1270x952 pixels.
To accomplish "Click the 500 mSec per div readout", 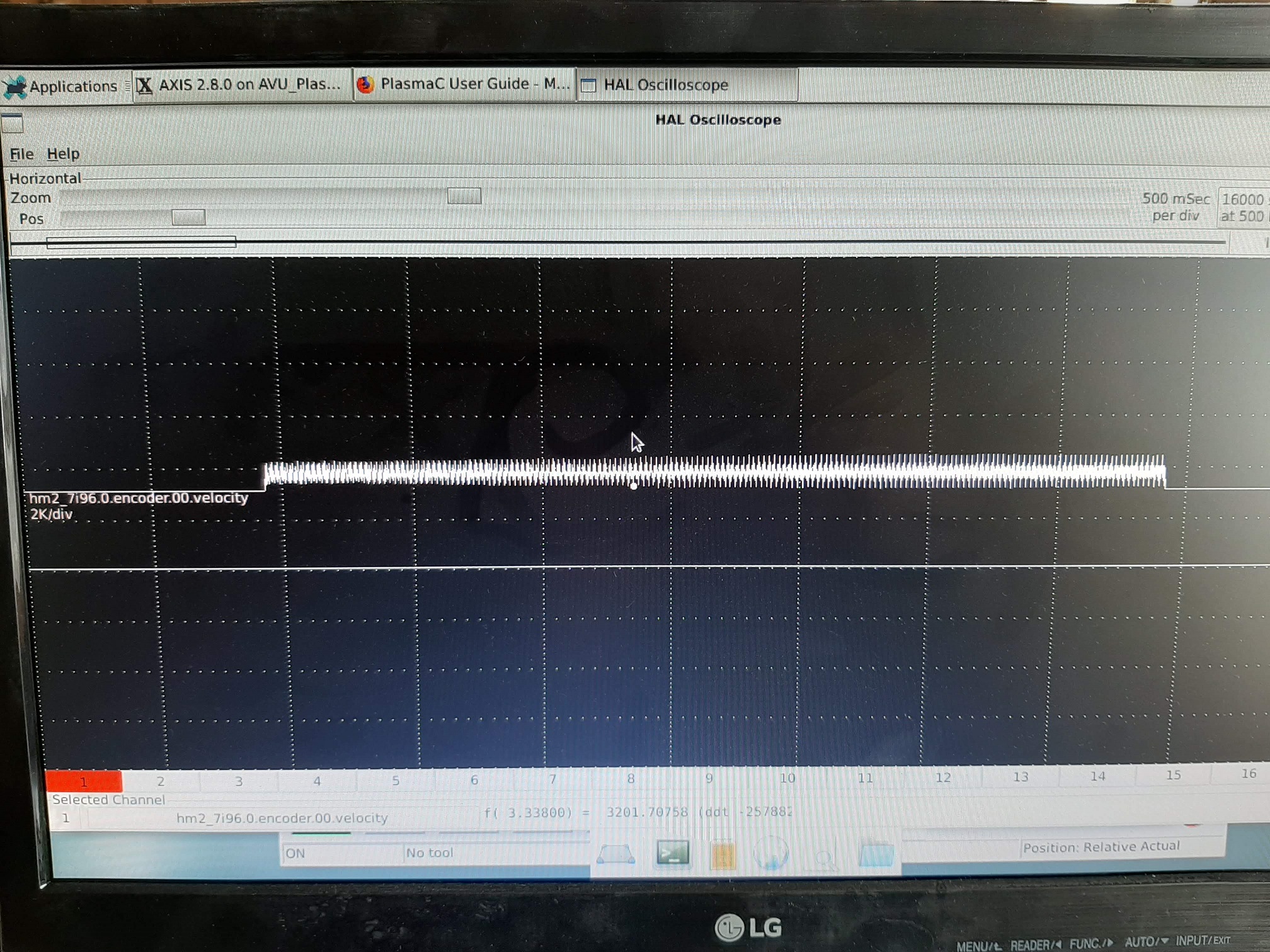I will coord(1176,207).
